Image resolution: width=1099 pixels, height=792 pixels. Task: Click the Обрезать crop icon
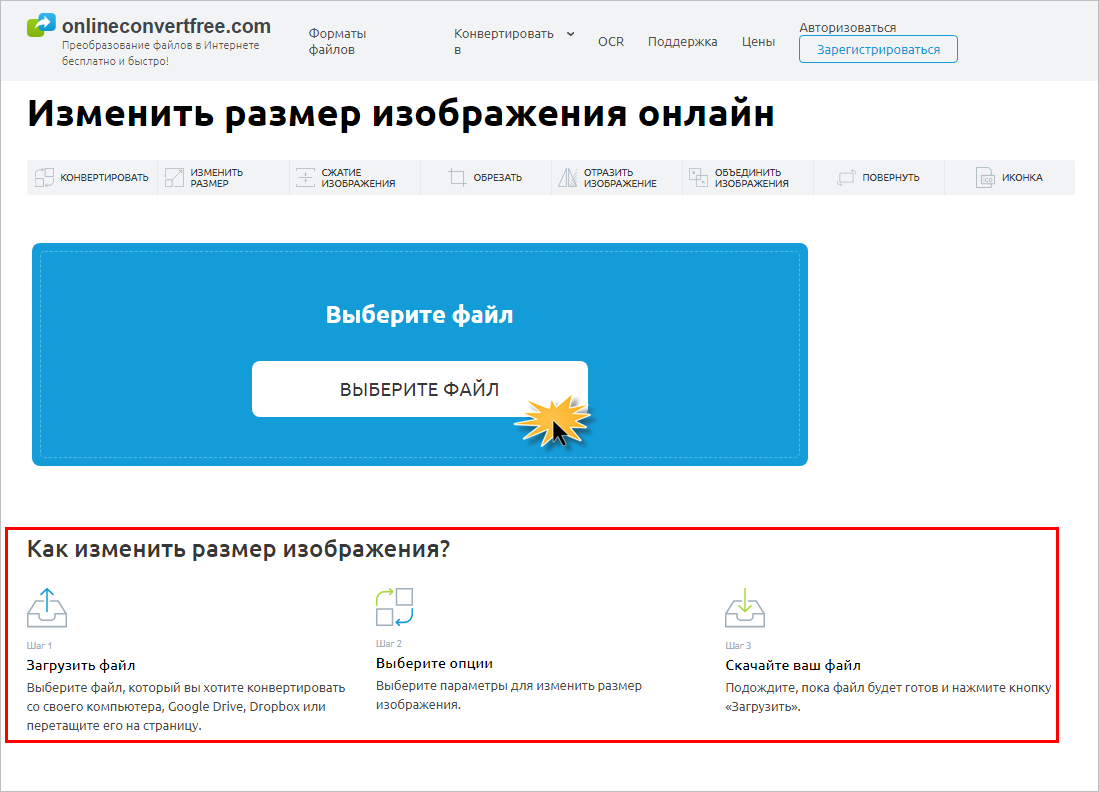(457, 177)
